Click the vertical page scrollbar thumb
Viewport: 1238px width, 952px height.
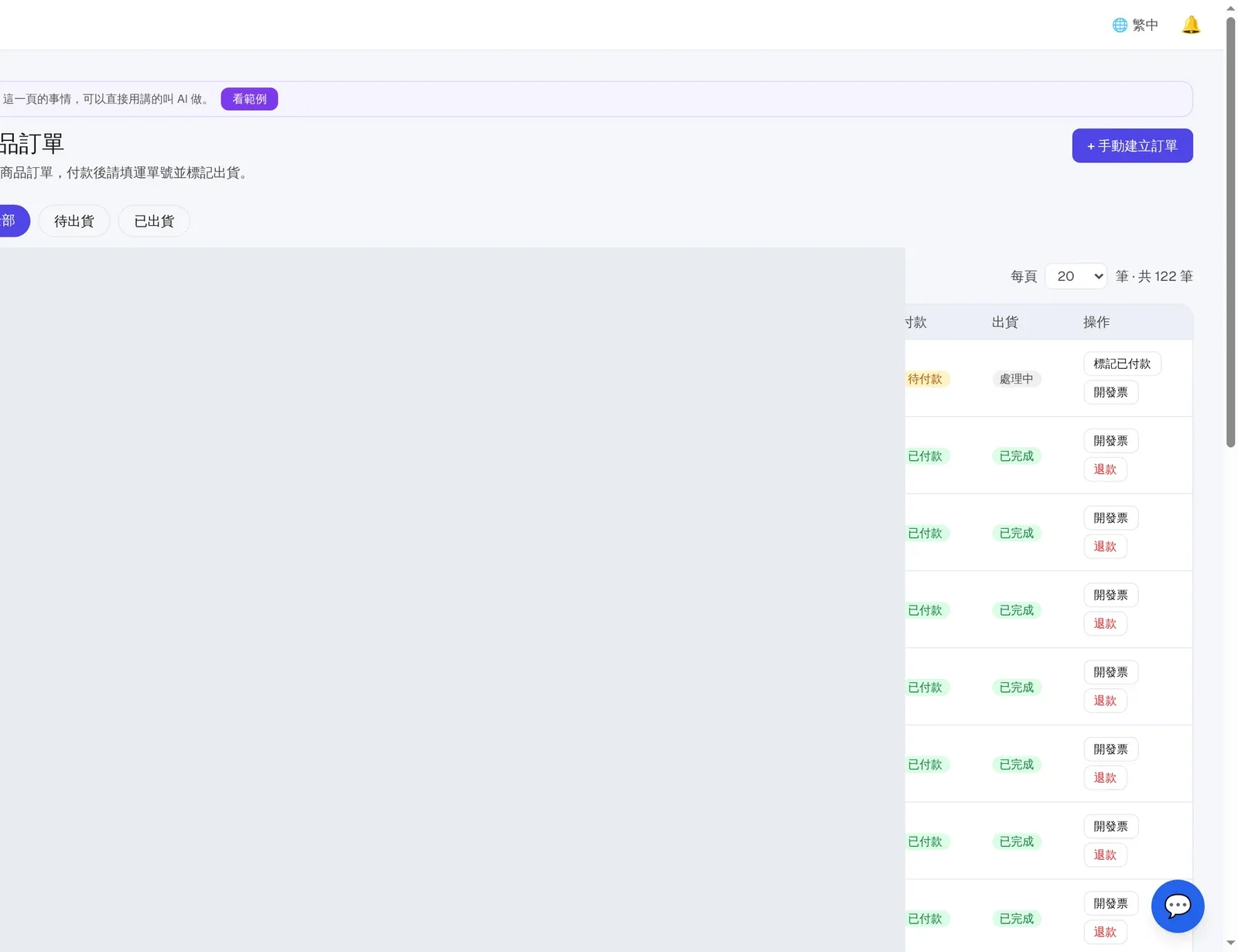(x=1230, y=232)
